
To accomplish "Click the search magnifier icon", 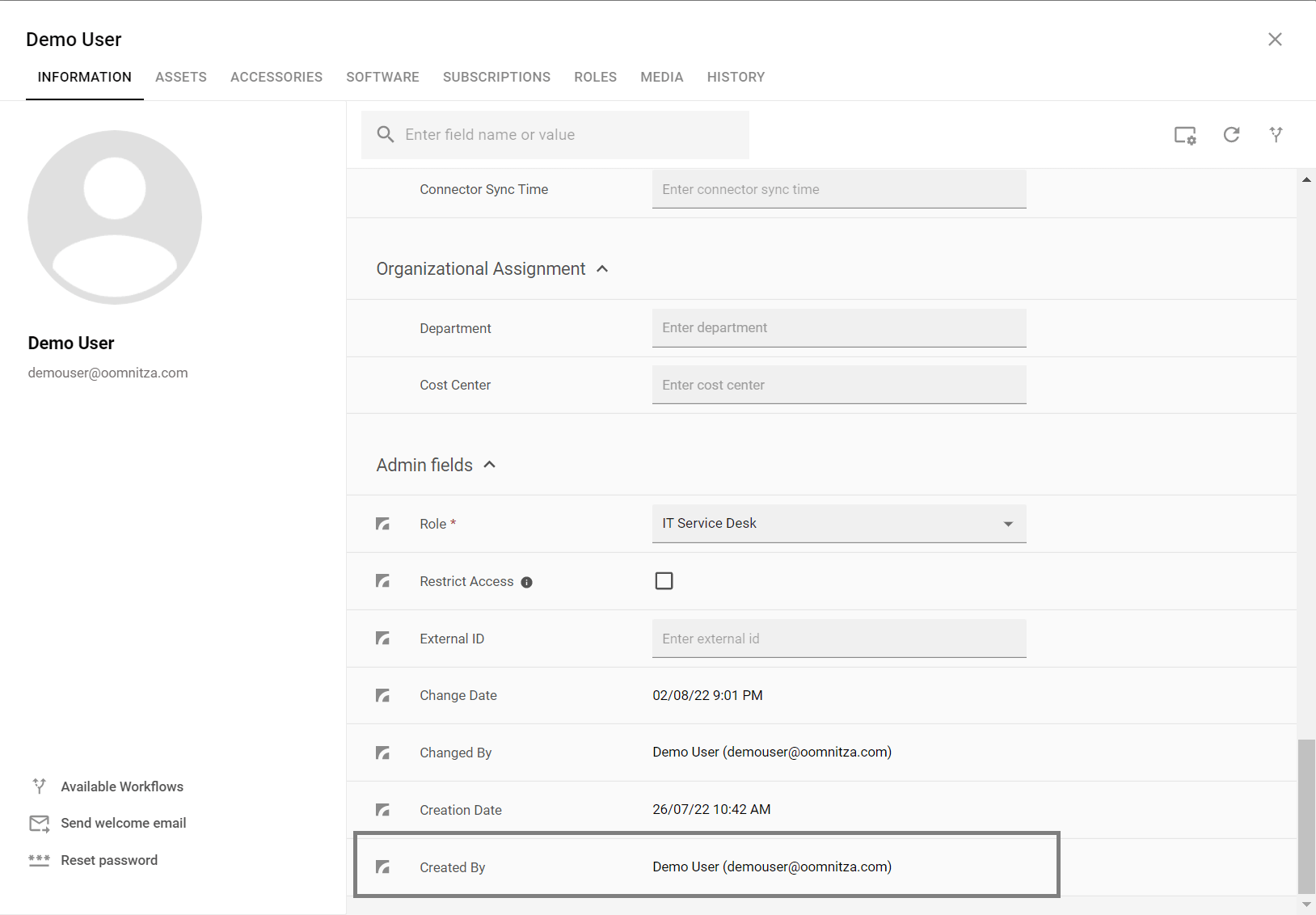I will (386, 134).
